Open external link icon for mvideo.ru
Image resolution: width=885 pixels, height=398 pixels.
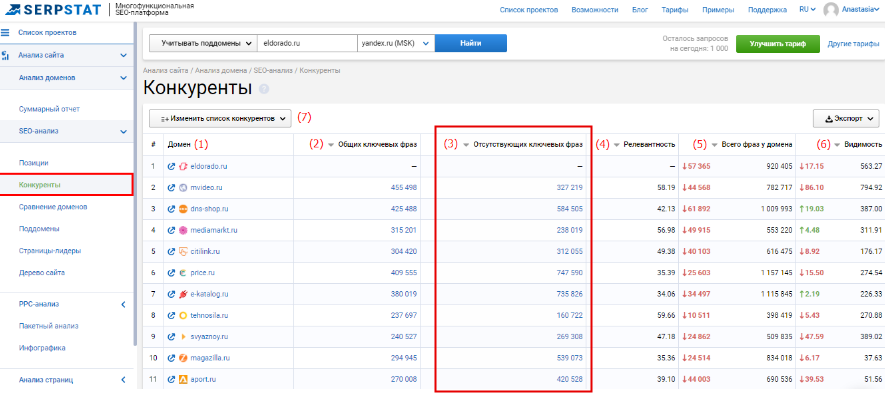pos(172,187)
